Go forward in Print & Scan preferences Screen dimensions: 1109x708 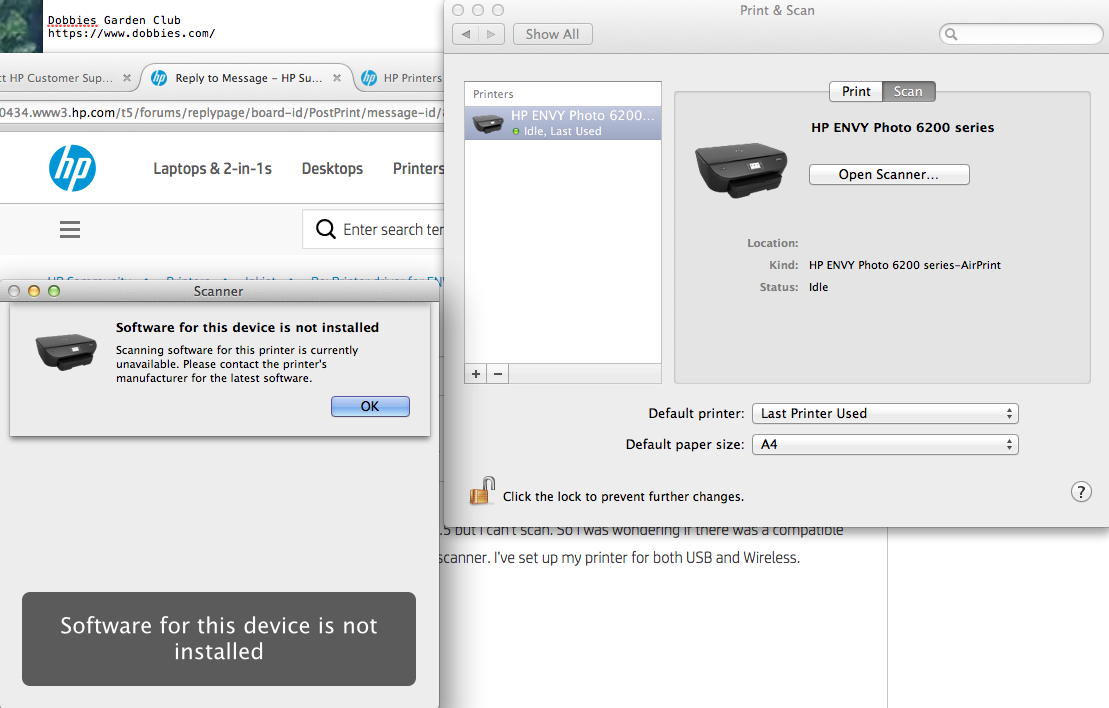coord(492,34)
